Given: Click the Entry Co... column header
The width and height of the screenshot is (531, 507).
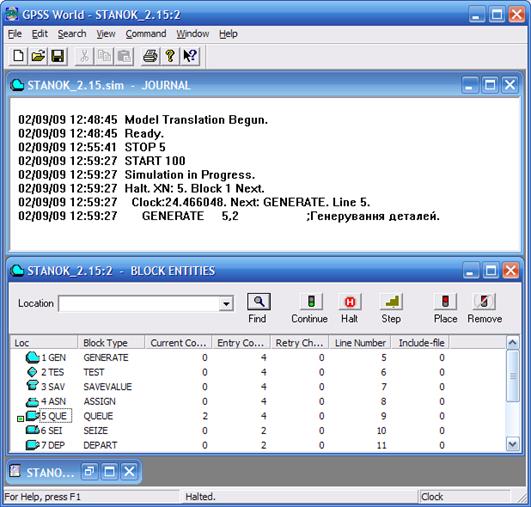Looking at the screenshot, I should 241,343.
